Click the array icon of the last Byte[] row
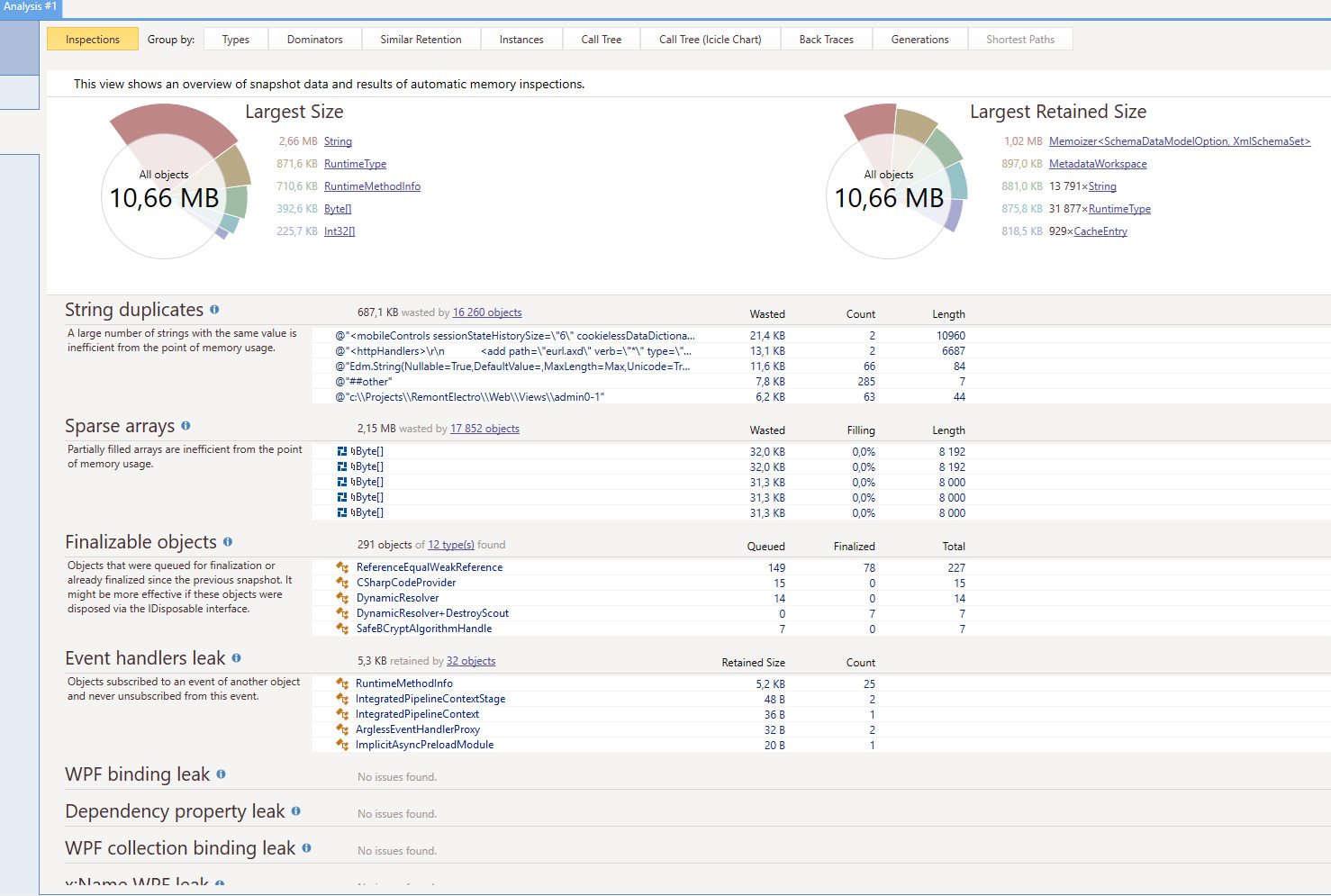Image resolution: width=1331 pixels, height=896 pixels. click(342, 512)
